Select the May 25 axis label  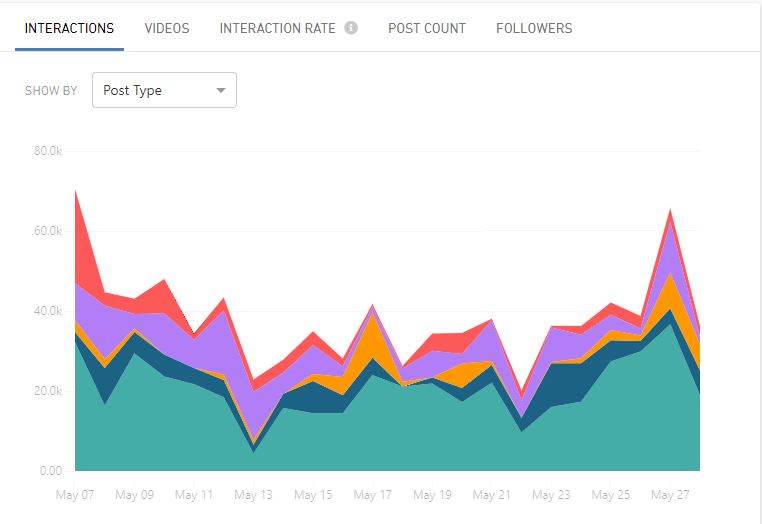coord(610,495)
